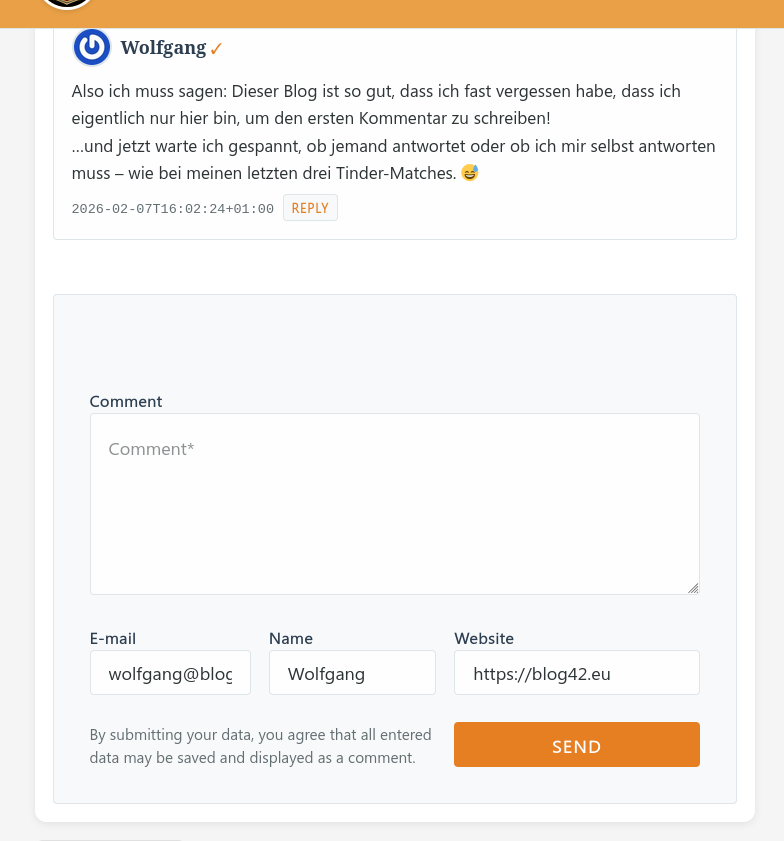Open Wolfgang's author name link
This screenshot has height=841, width=784.
pos(163,48)
